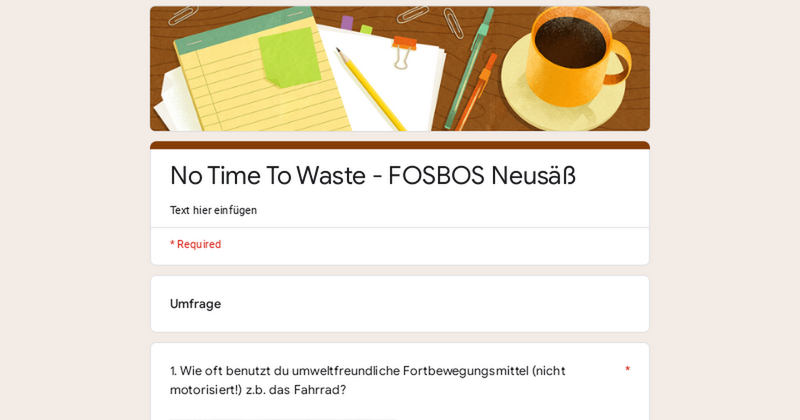Viewport: 800px width, 420px height.
Task: Click the red '* Required' notice
Action: point(195,244)
